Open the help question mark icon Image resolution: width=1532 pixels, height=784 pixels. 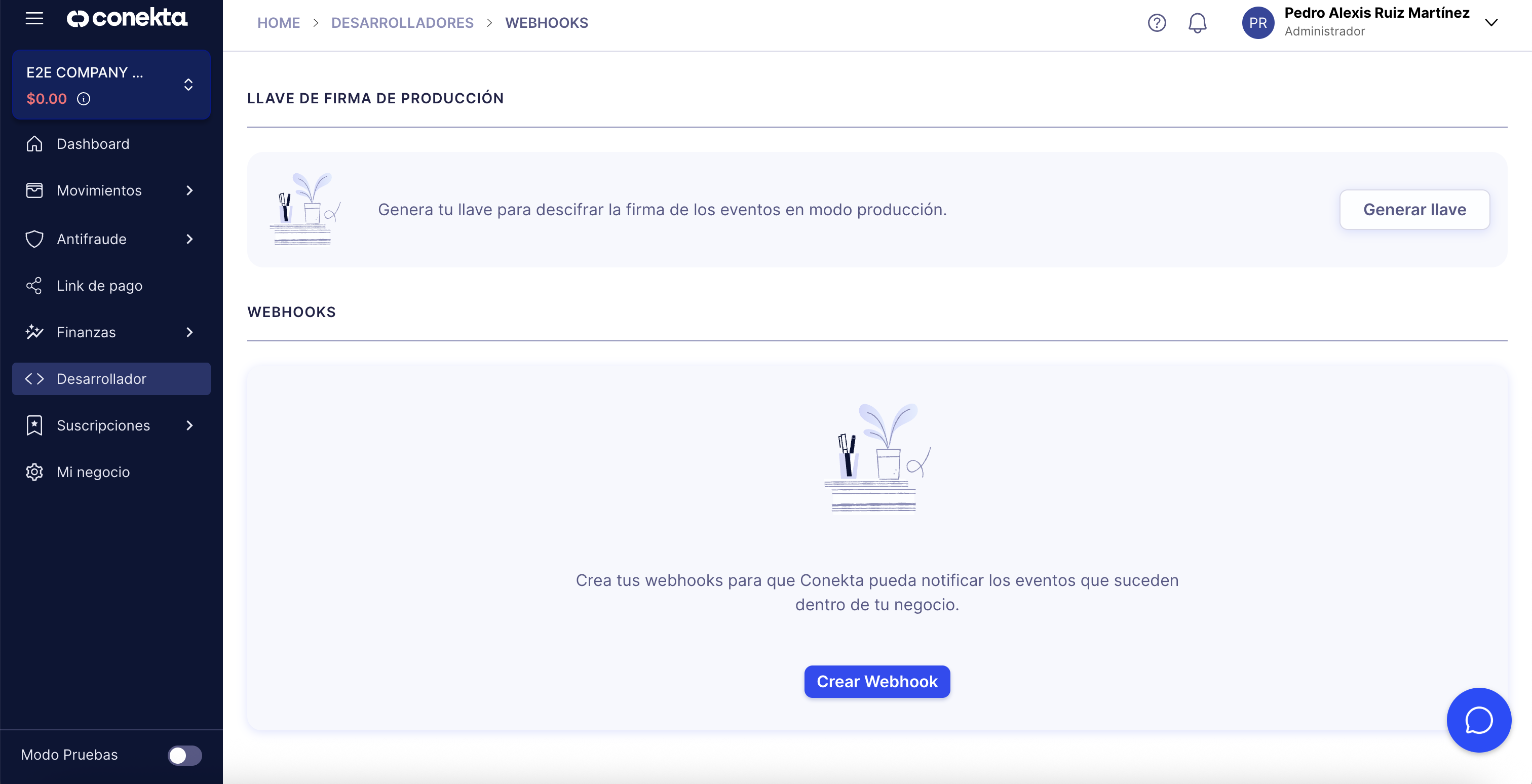point(1156,23)
